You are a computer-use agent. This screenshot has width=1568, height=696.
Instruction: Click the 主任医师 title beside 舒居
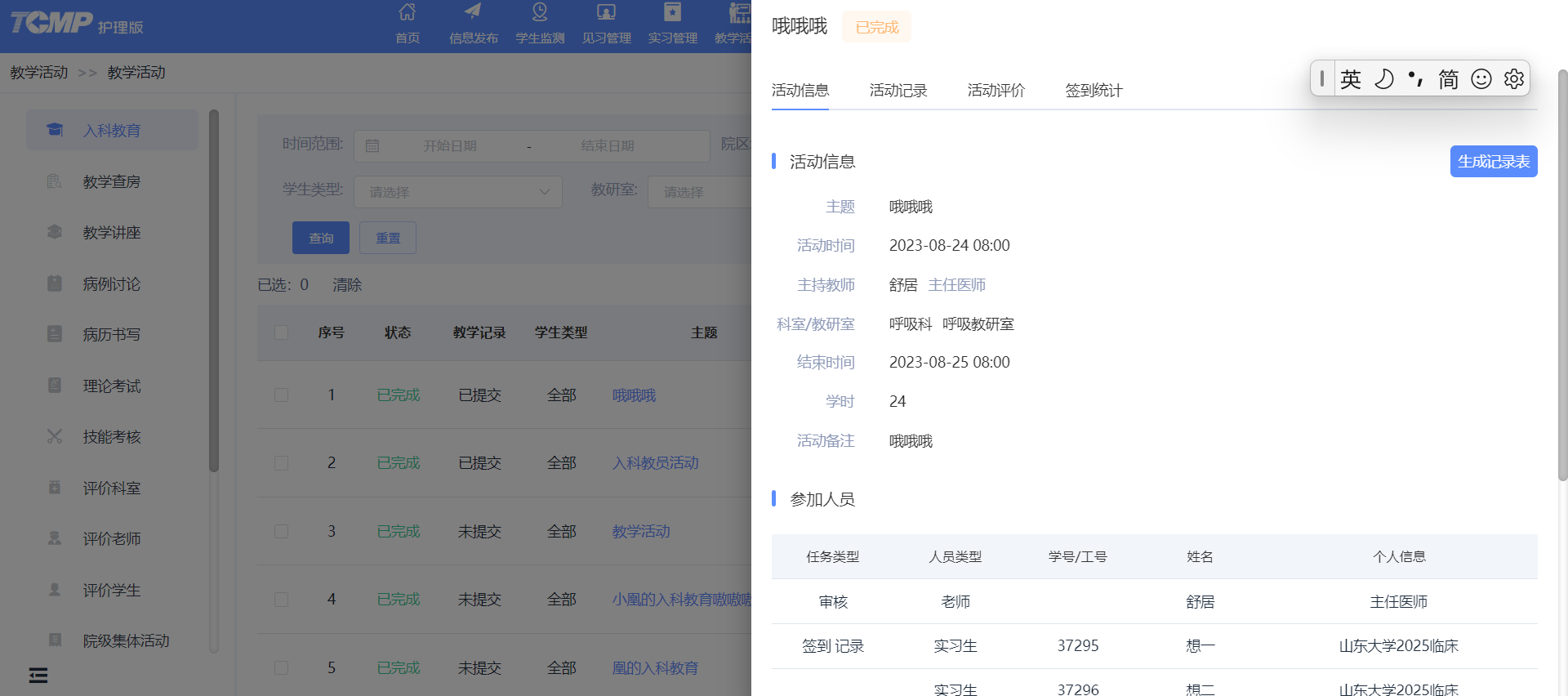pos(957,284)
